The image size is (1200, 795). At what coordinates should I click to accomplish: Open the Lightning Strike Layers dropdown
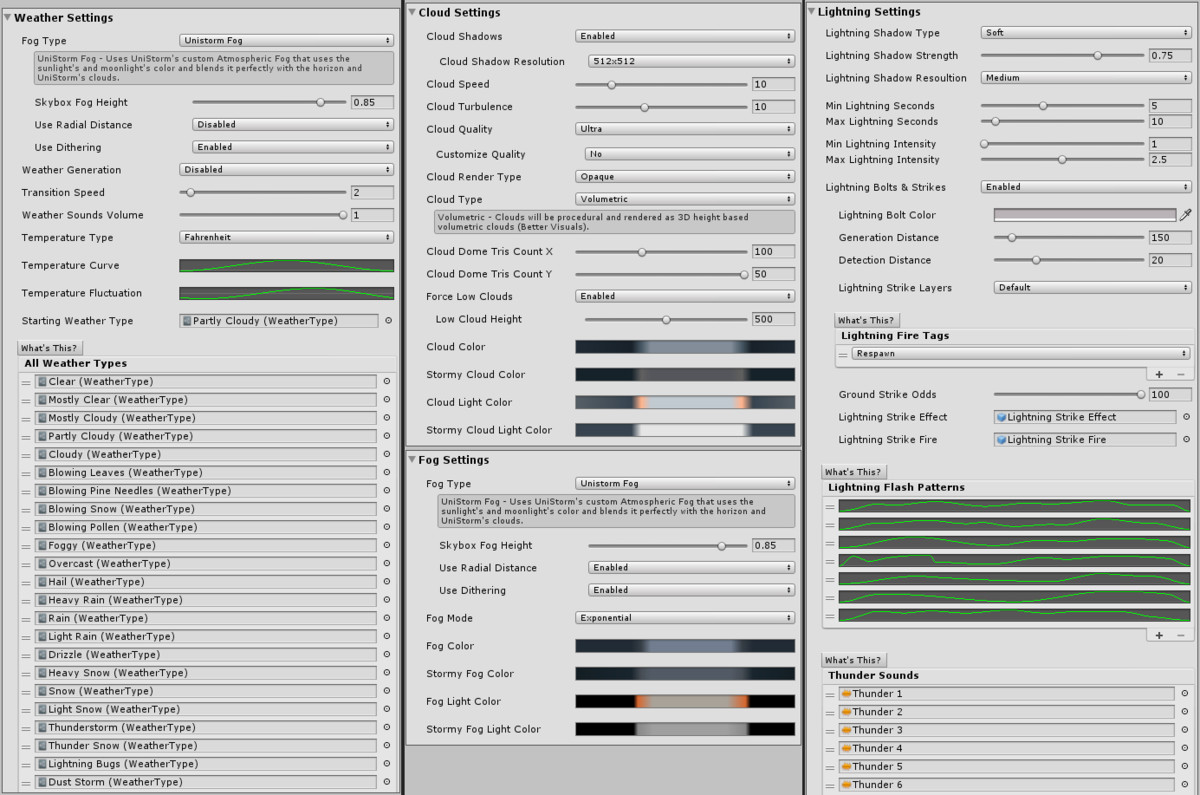pos(1093,288)
